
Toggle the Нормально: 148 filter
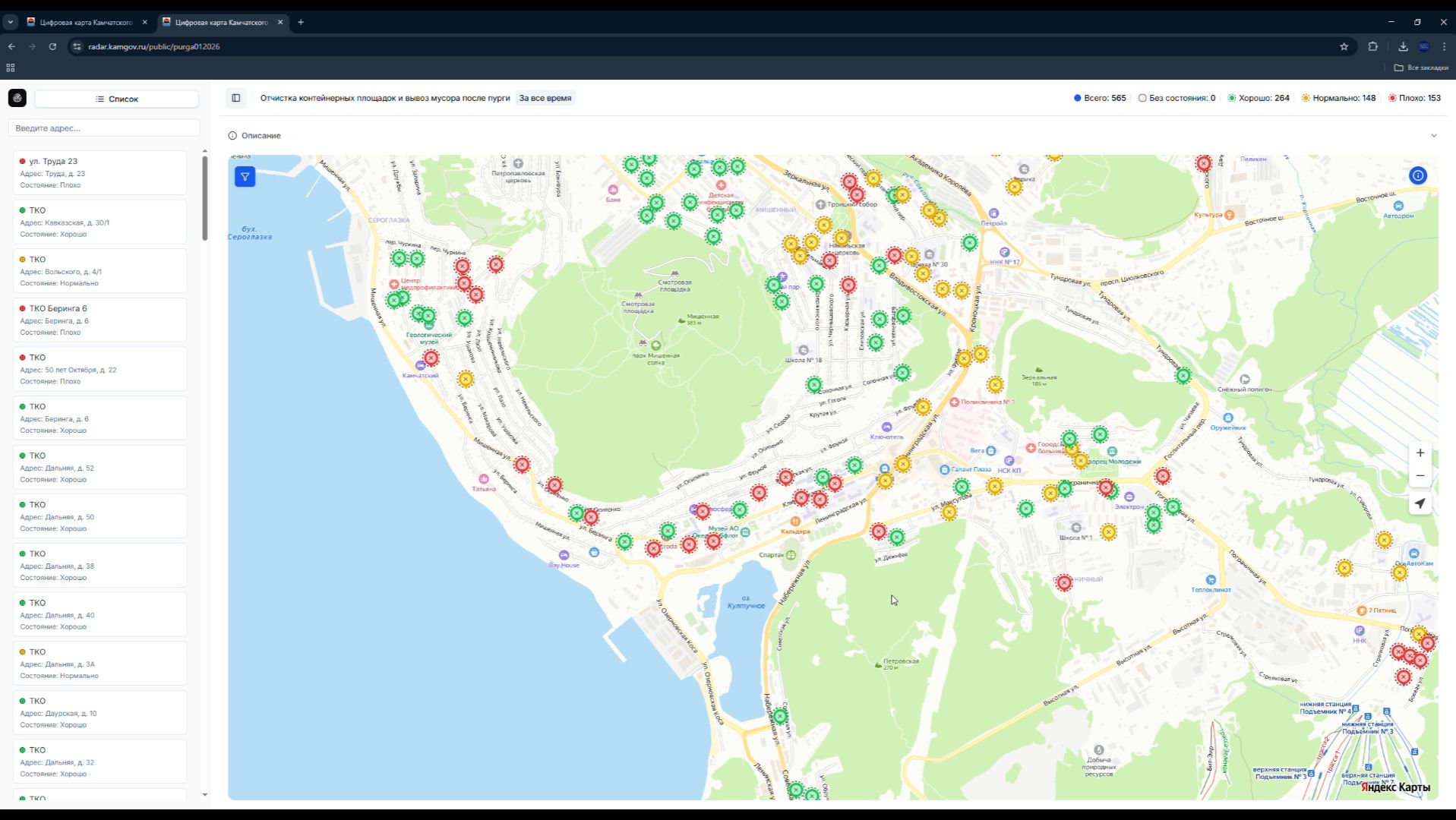click(x=1338, y=98)
